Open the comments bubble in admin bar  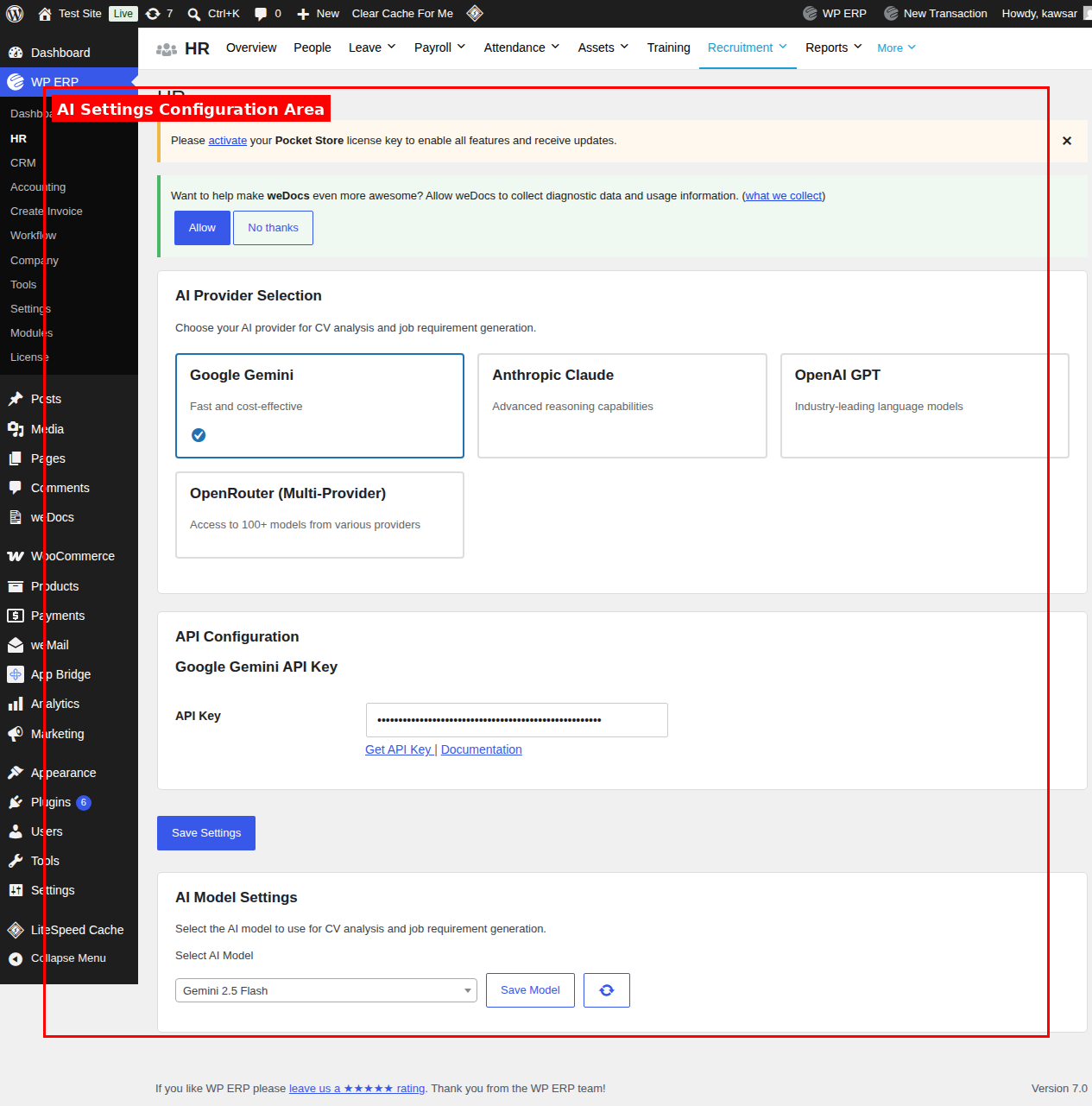(261, 14)
